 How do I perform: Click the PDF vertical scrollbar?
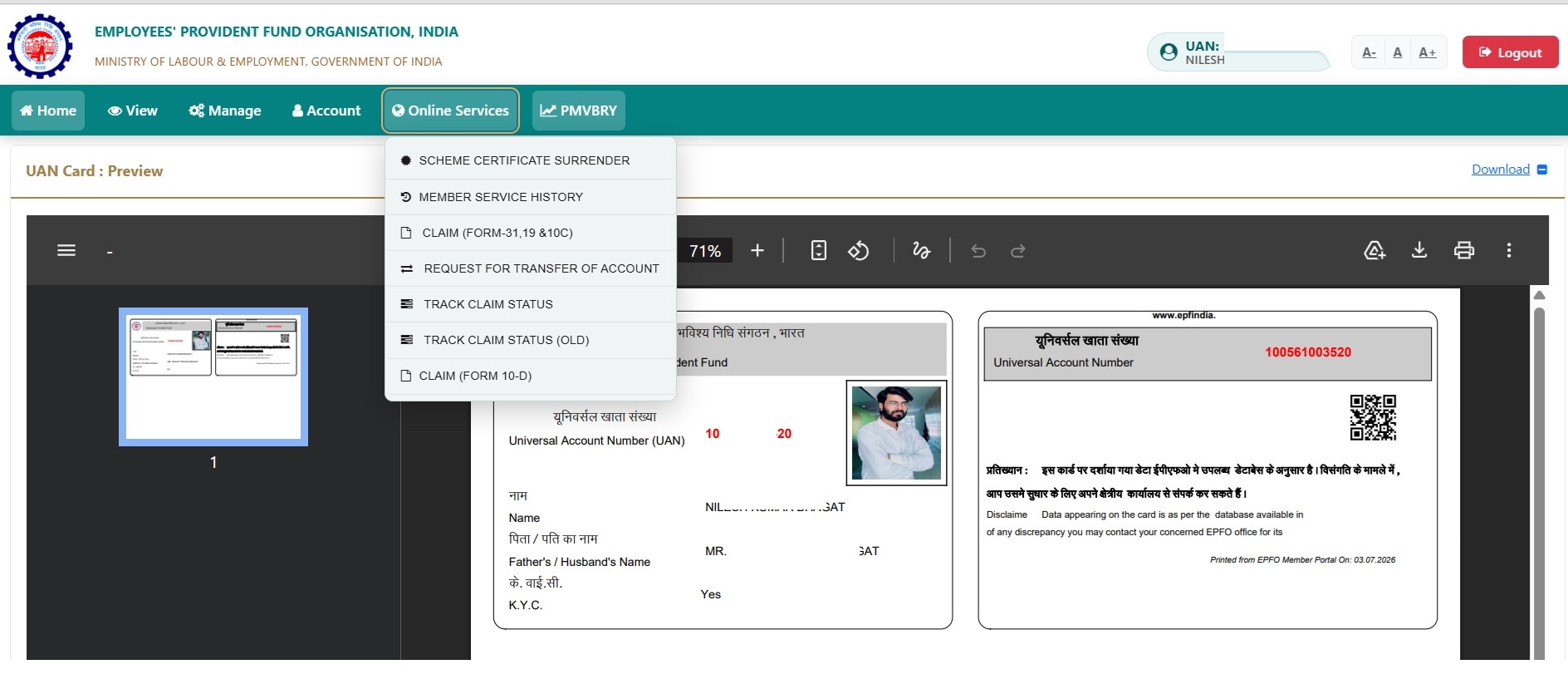[1539, 474]
